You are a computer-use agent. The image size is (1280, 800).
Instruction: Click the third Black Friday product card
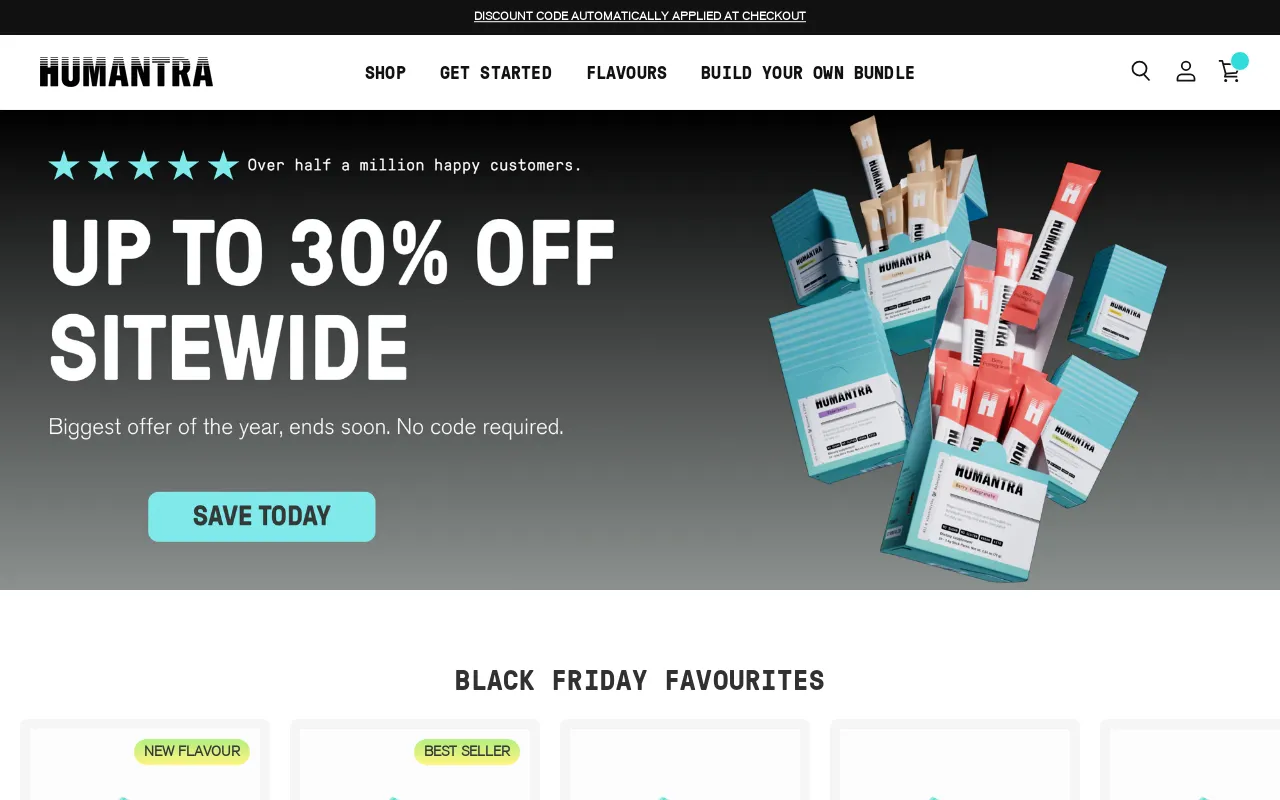click(685, 760)
